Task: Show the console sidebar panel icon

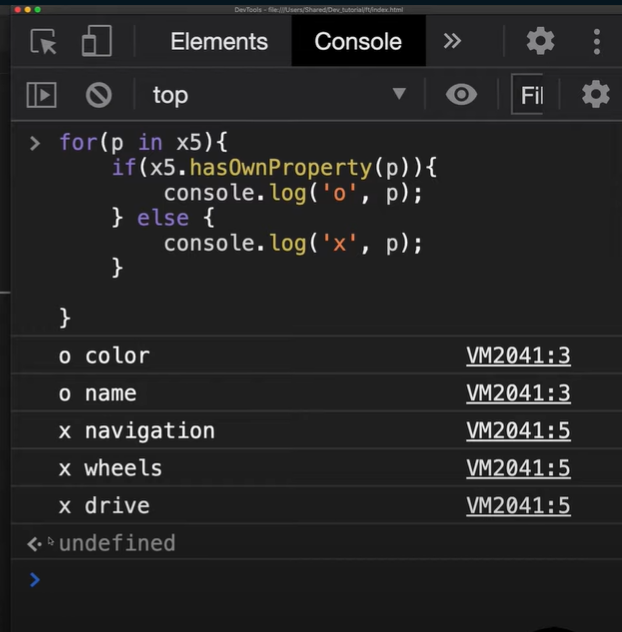Action: click(42, 95)
